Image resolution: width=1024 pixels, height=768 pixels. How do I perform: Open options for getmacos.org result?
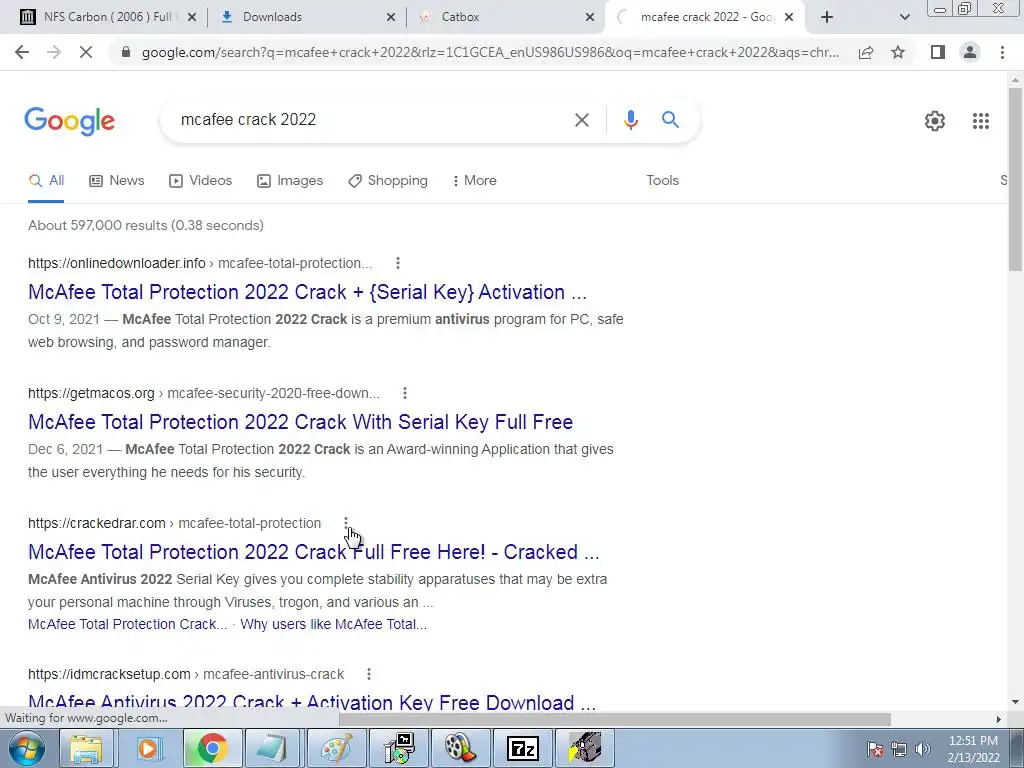point(405,393)
